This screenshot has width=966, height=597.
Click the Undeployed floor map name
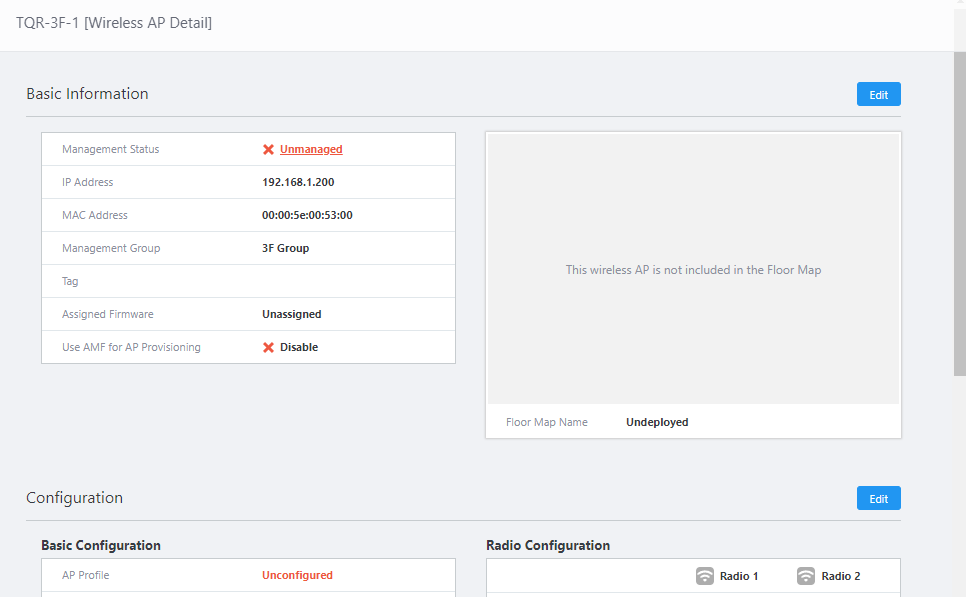(x=657, y=423)
